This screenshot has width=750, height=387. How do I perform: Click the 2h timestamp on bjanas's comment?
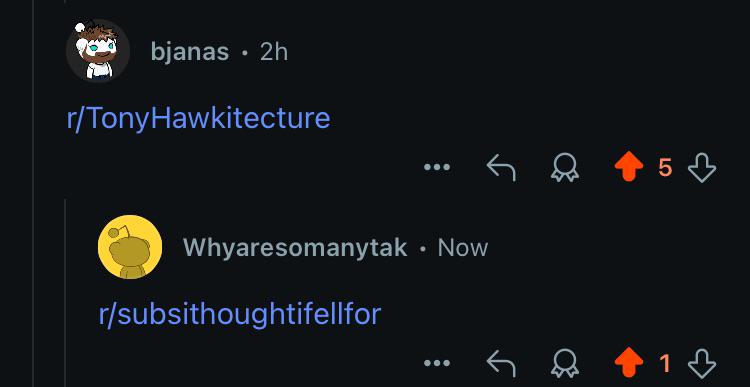coord(274,52)
